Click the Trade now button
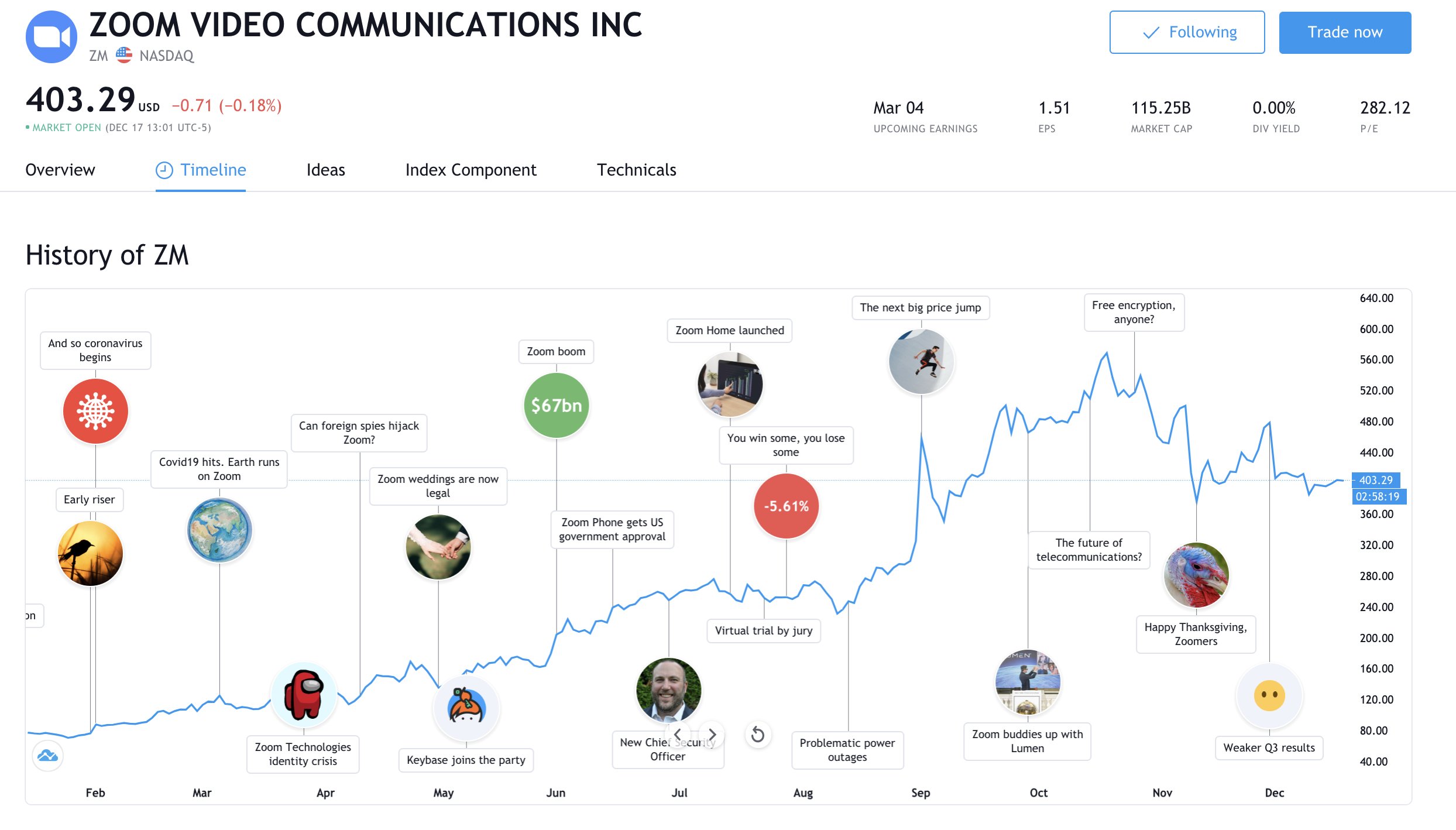This screenshot has height=830, width=1456. [1345, 32]
